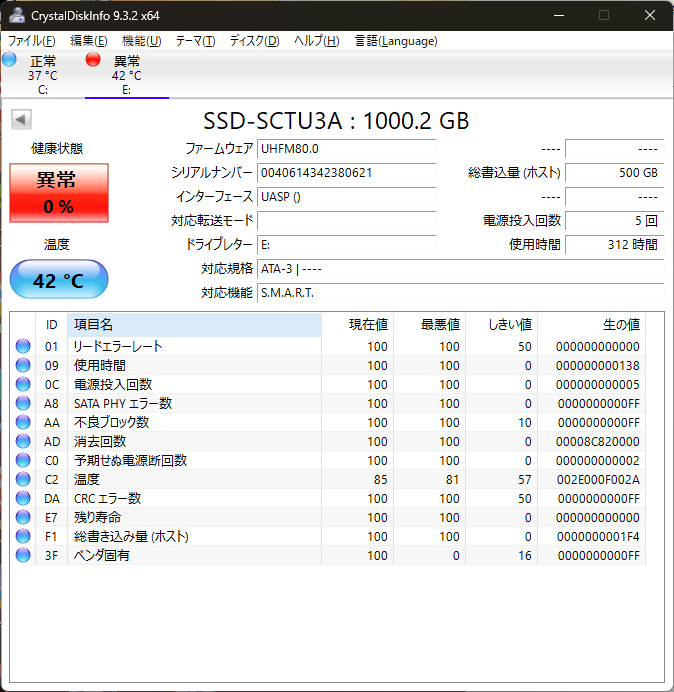The image size is (674, 692).
Task: Select the 残り寿命 attribute name
Action: (98, 517)
